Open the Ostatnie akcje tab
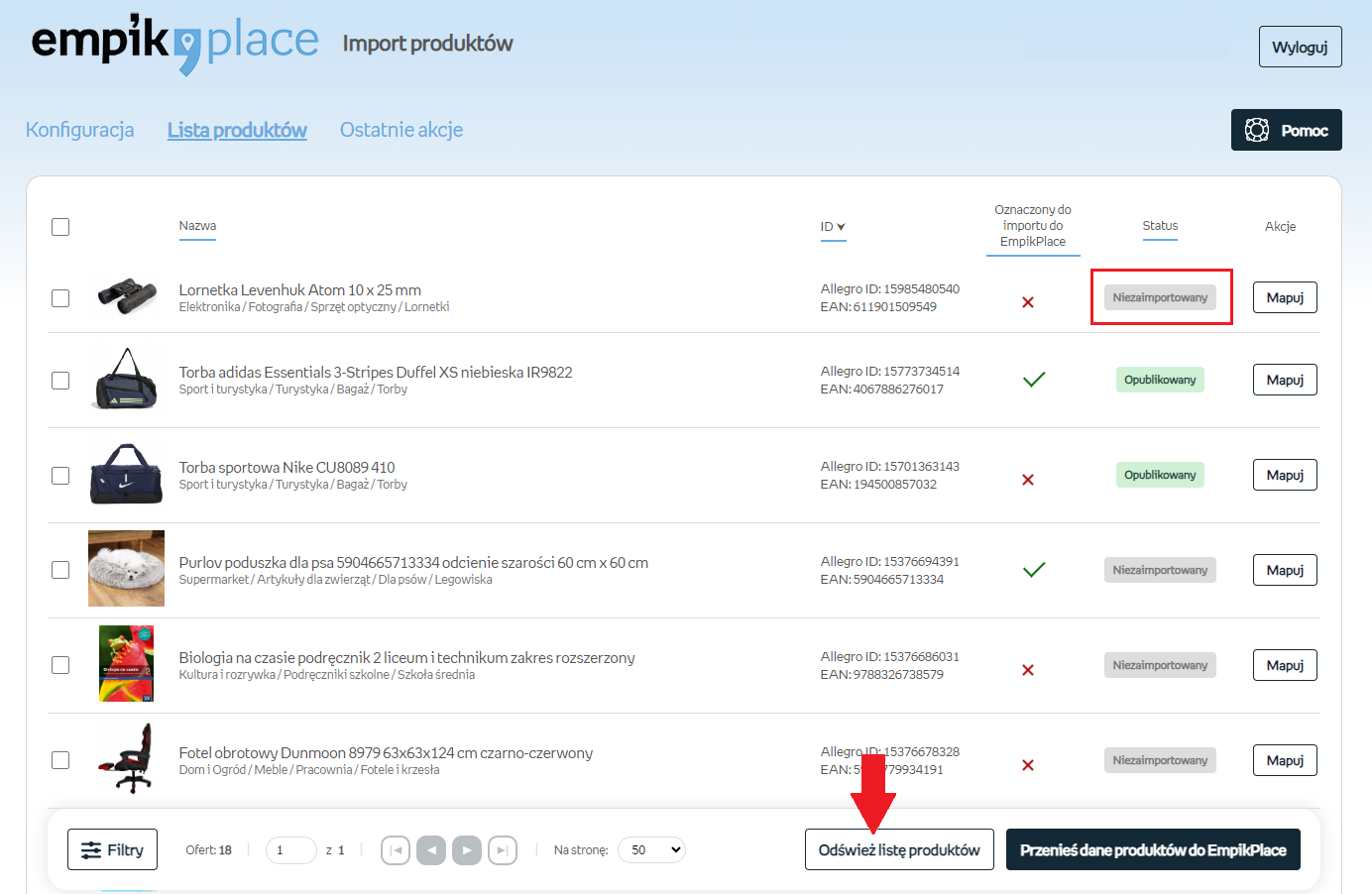1372x894 pixels. click(x=401, y=130)
